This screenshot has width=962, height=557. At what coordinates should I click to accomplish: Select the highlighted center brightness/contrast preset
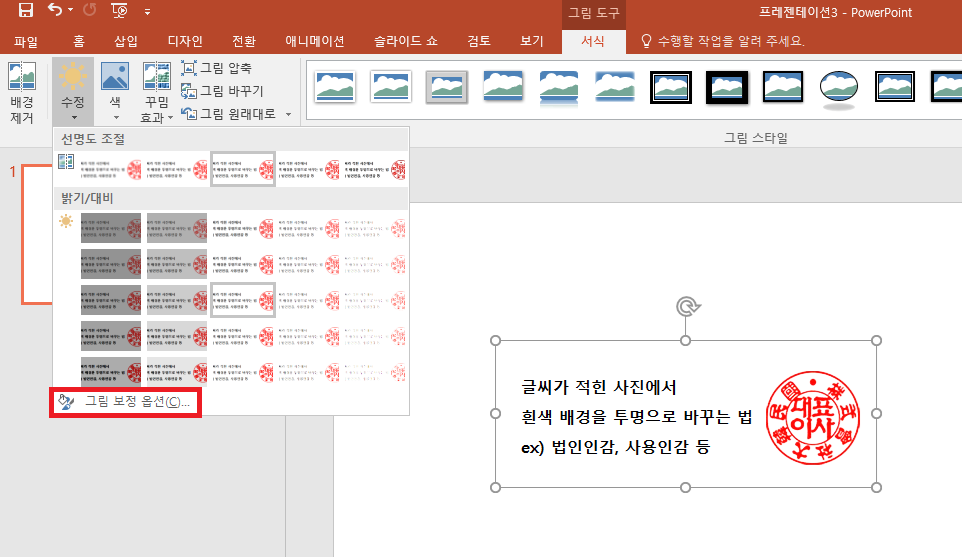pos(243,300)
